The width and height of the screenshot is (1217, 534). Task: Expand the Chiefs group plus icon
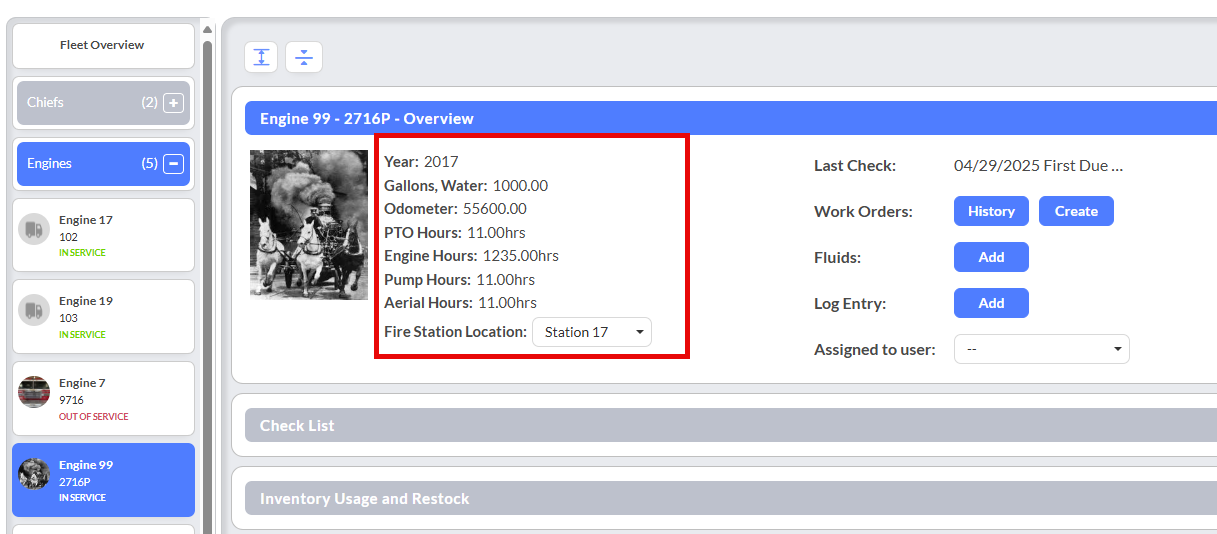tap(173, 103)
